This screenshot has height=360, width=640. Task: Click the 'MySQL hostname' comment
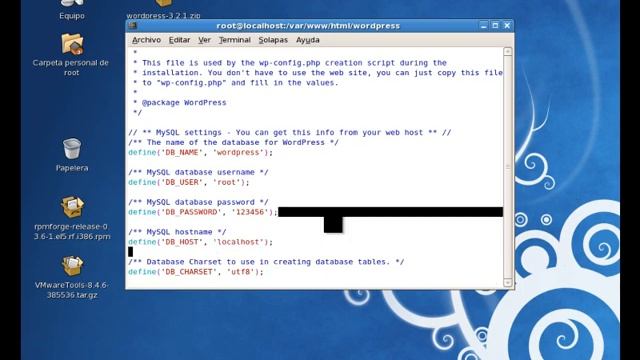pyautogui.click(x=177, y=232)
